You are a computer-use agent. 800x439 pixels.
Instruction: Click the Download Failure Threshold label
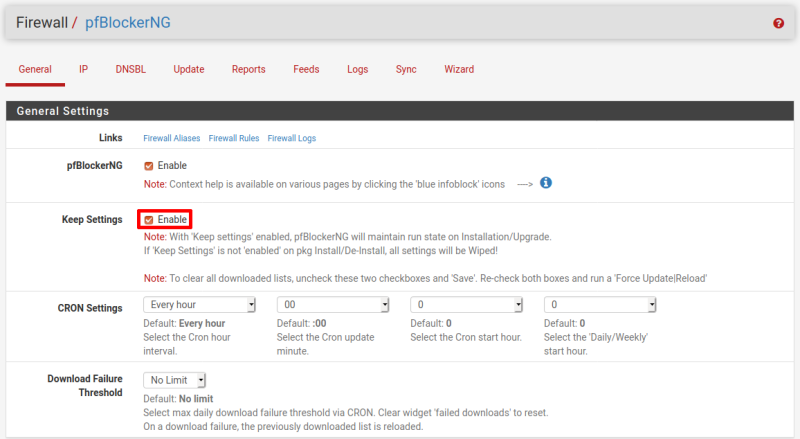(85, 386)
